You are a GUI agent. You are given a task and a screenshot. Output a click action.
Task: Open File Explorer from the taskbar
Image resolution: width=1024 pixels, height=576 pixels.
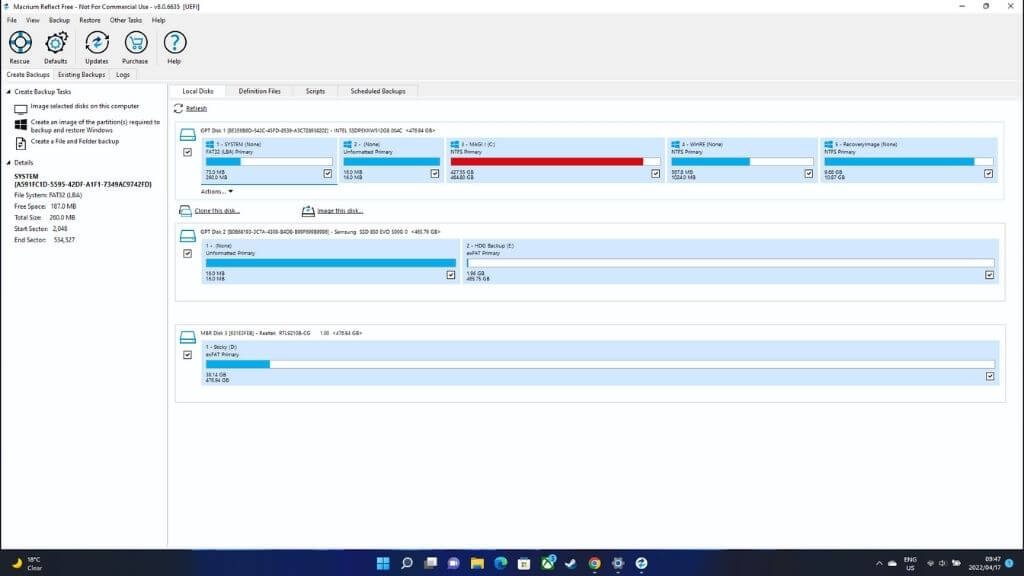click(x=477, y=563)
